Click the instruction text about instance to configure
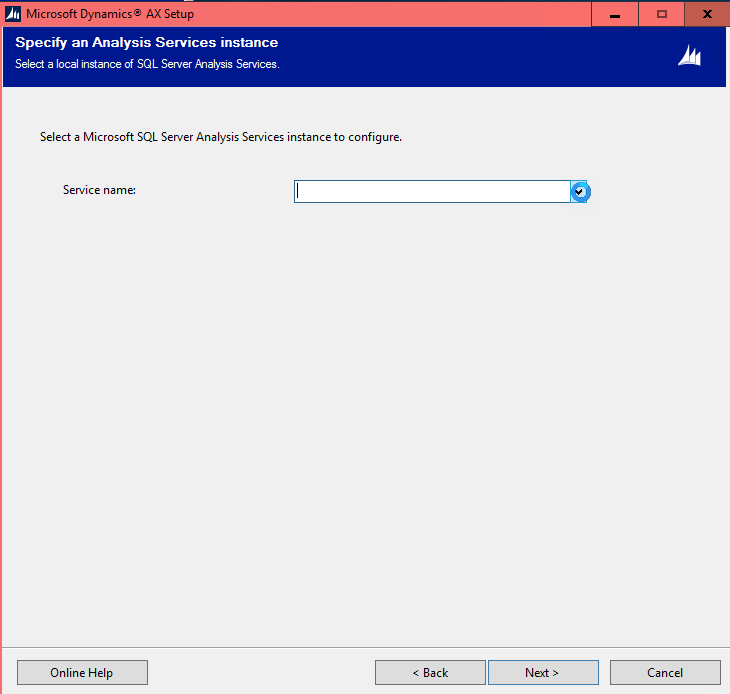The height and width of the screenshot is (694, 730). pos(220,137)
